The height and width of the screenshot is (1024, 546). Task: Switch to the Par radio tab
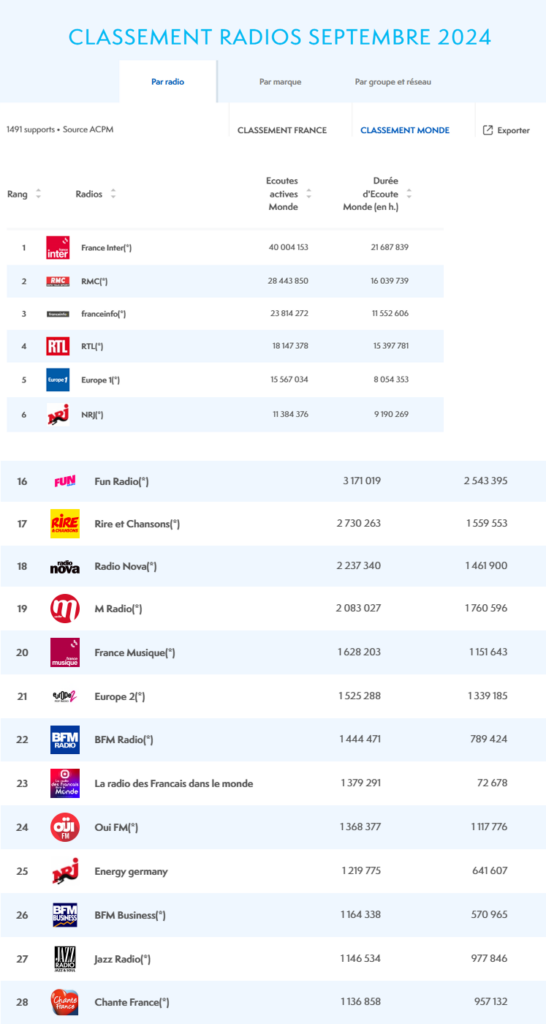[x=168, y=82]
